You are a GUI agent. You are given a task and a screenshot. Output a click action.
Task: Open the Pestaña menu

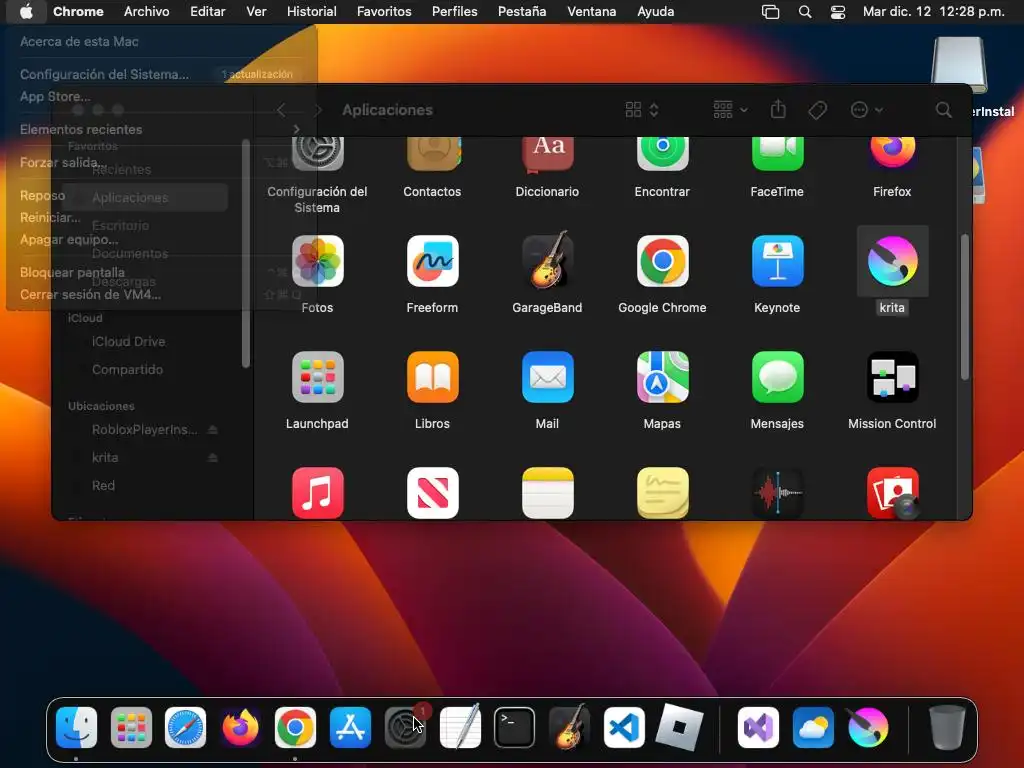point(522,12)
